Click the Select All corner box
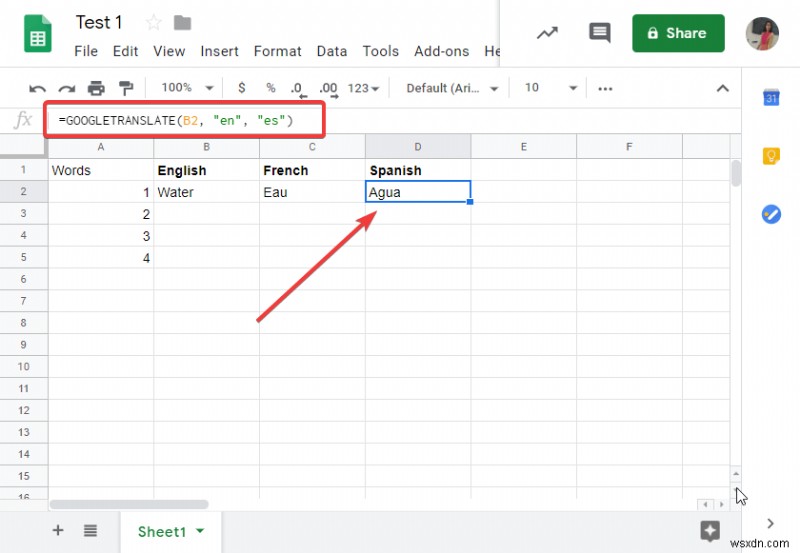Screen dimensions: 800x553 23,147
